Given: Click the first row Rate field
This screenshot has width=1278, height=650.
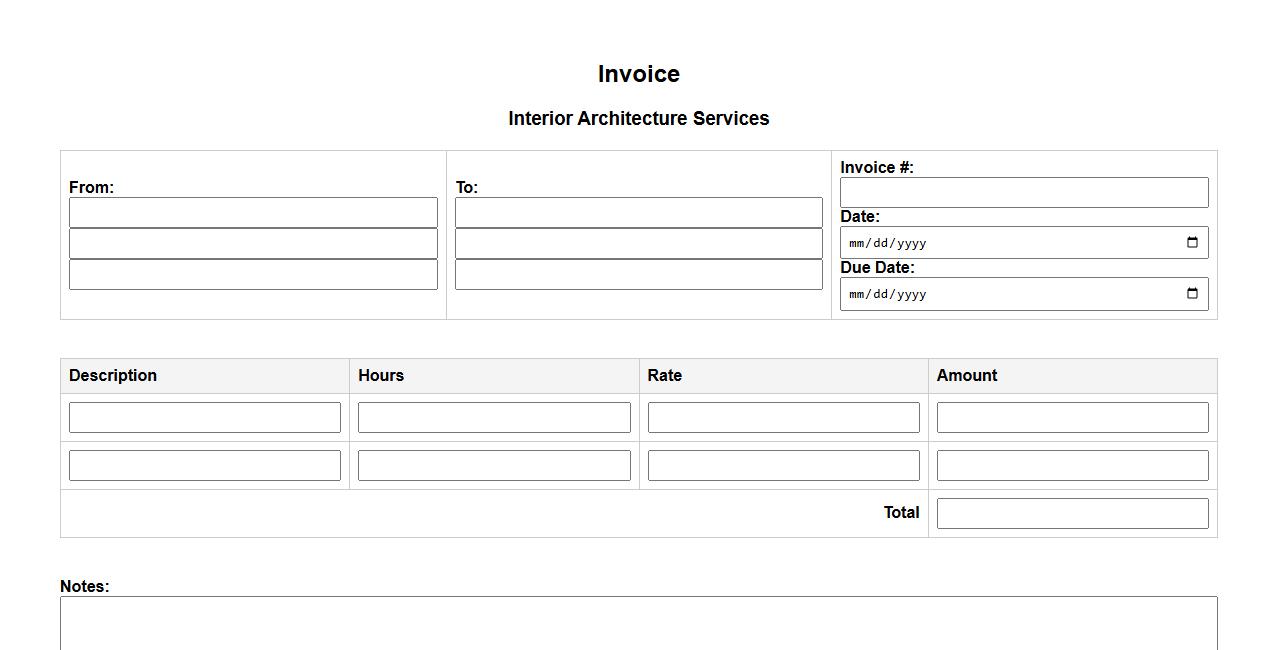Looking at the screenshot, I should (x=783, y=417).
